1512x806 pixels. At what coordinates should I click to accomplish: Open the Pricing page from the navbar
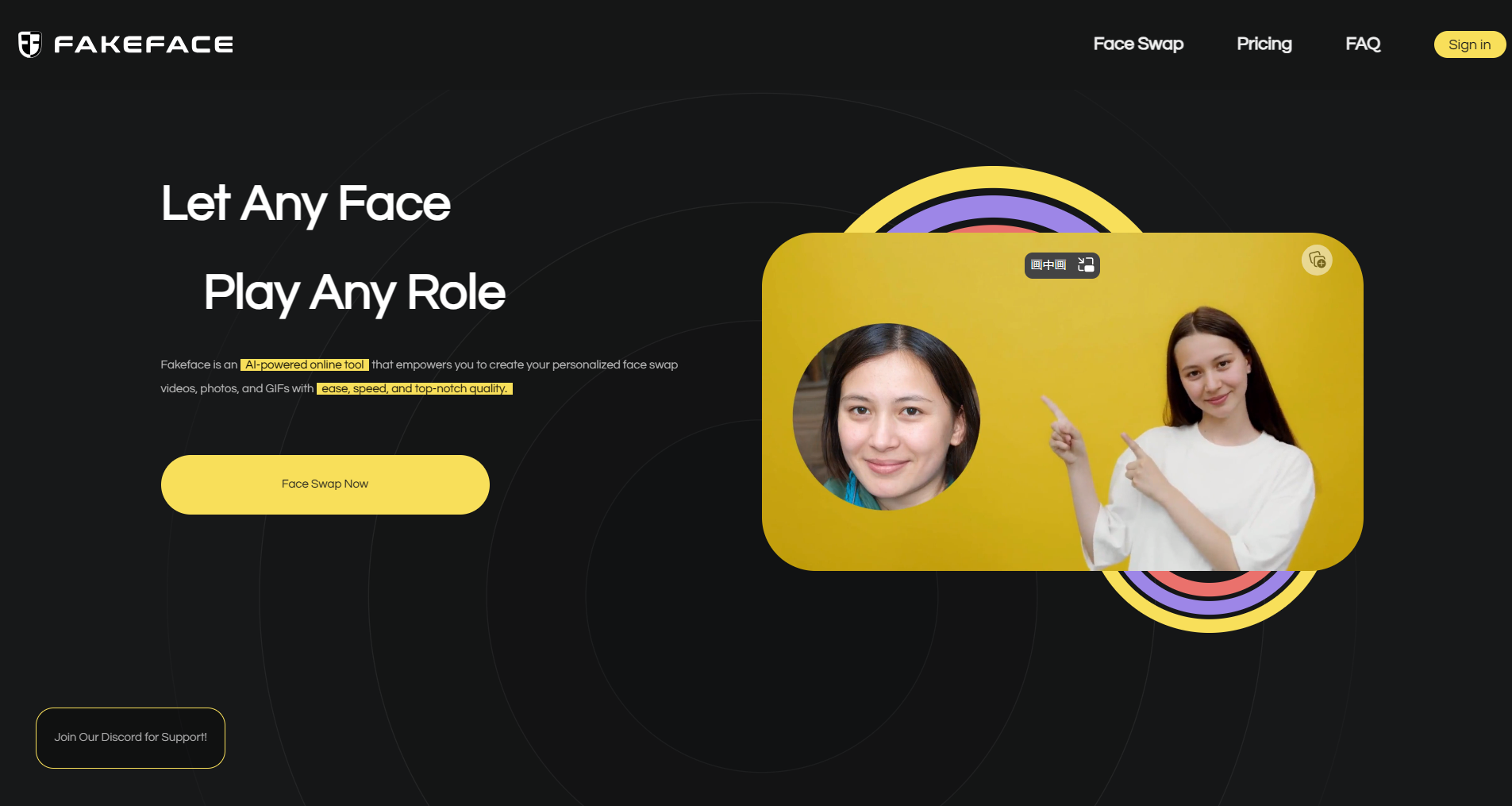click(1264, 44)
